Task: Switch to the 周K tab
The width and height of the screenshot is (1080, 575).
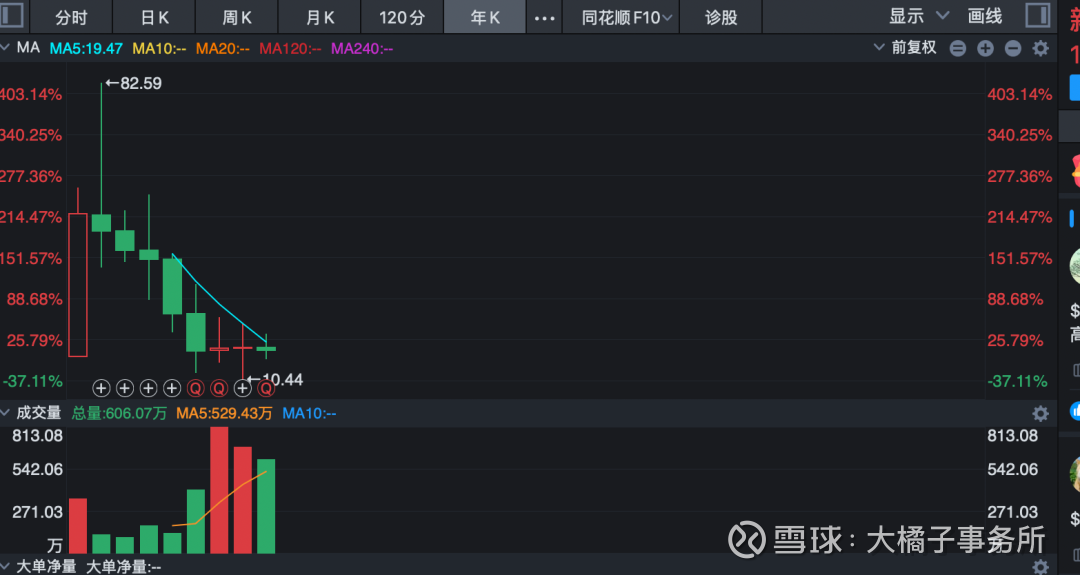Action: click(x=237, y=17)
